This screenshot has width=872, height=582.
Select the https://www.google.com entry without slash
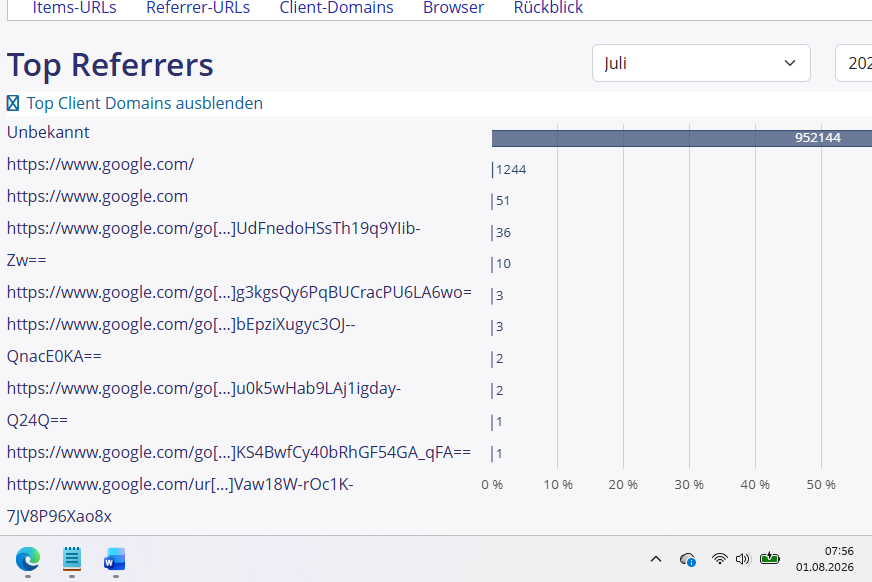(x=97, y=196)
